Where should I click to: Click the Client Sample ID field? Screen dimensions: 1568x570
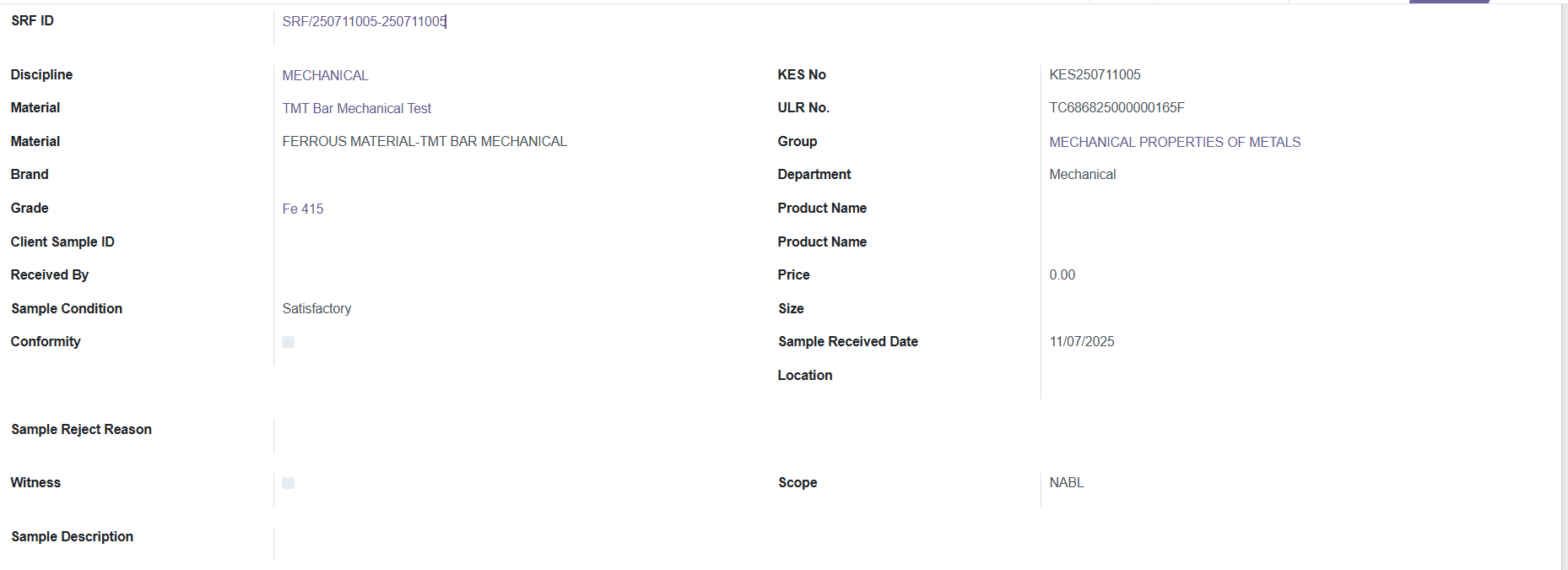tap(506, 242)
